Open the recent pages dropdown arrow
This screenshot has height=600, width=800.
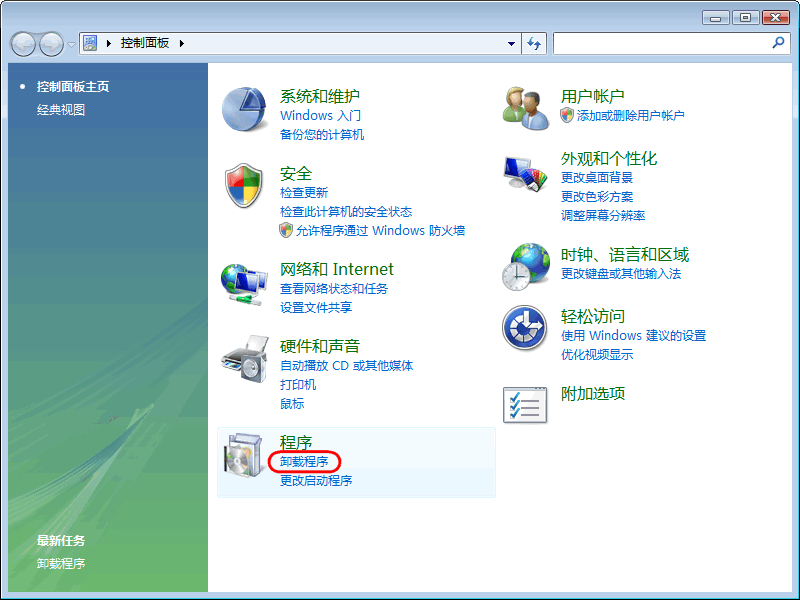(71, 44)
